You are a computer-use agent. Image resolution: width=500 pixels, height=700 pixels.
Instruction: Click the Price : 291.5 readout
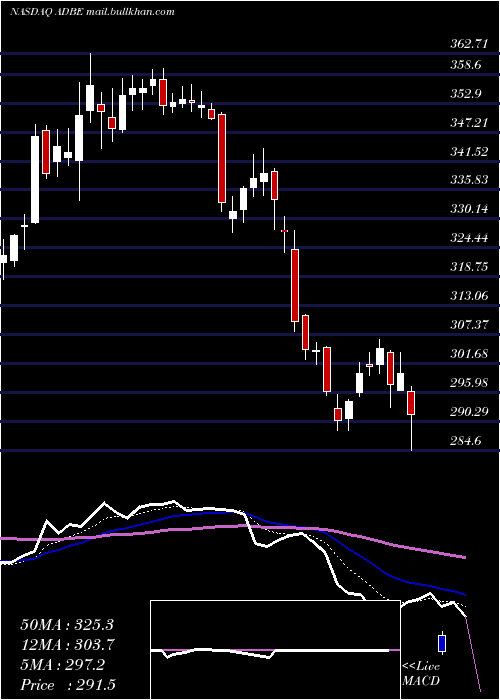point(70,685)
